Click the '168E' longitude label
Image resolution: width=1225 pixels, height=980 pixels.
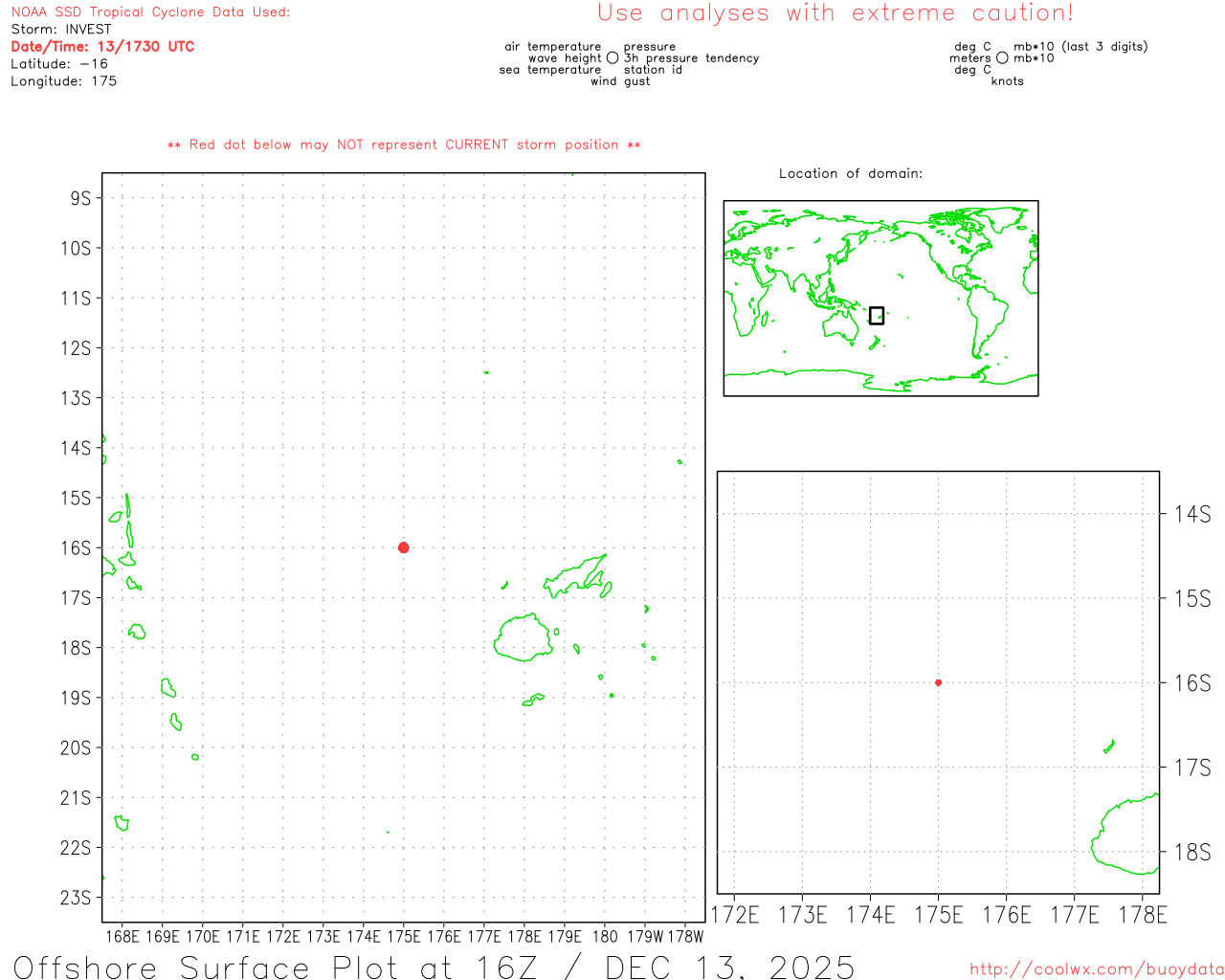pyautogui.click(x=122, y=937)
